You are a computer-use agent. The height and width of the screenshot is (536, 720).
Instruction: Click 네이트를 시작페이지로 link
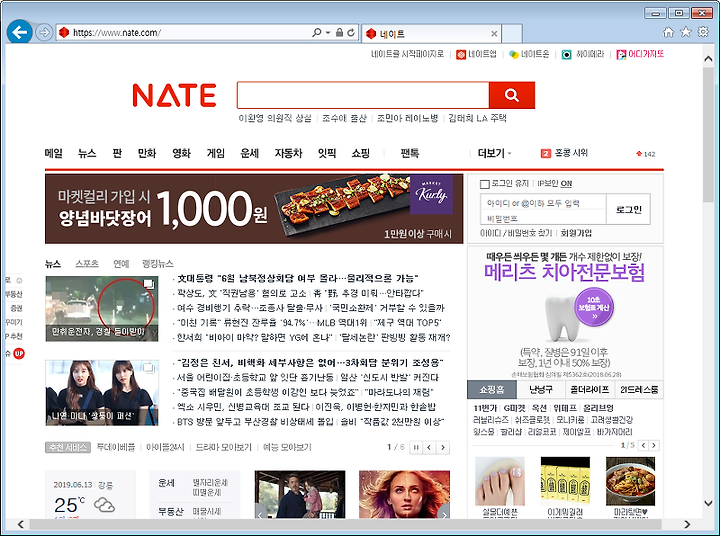pyautogui.click(x=407, y=54)
